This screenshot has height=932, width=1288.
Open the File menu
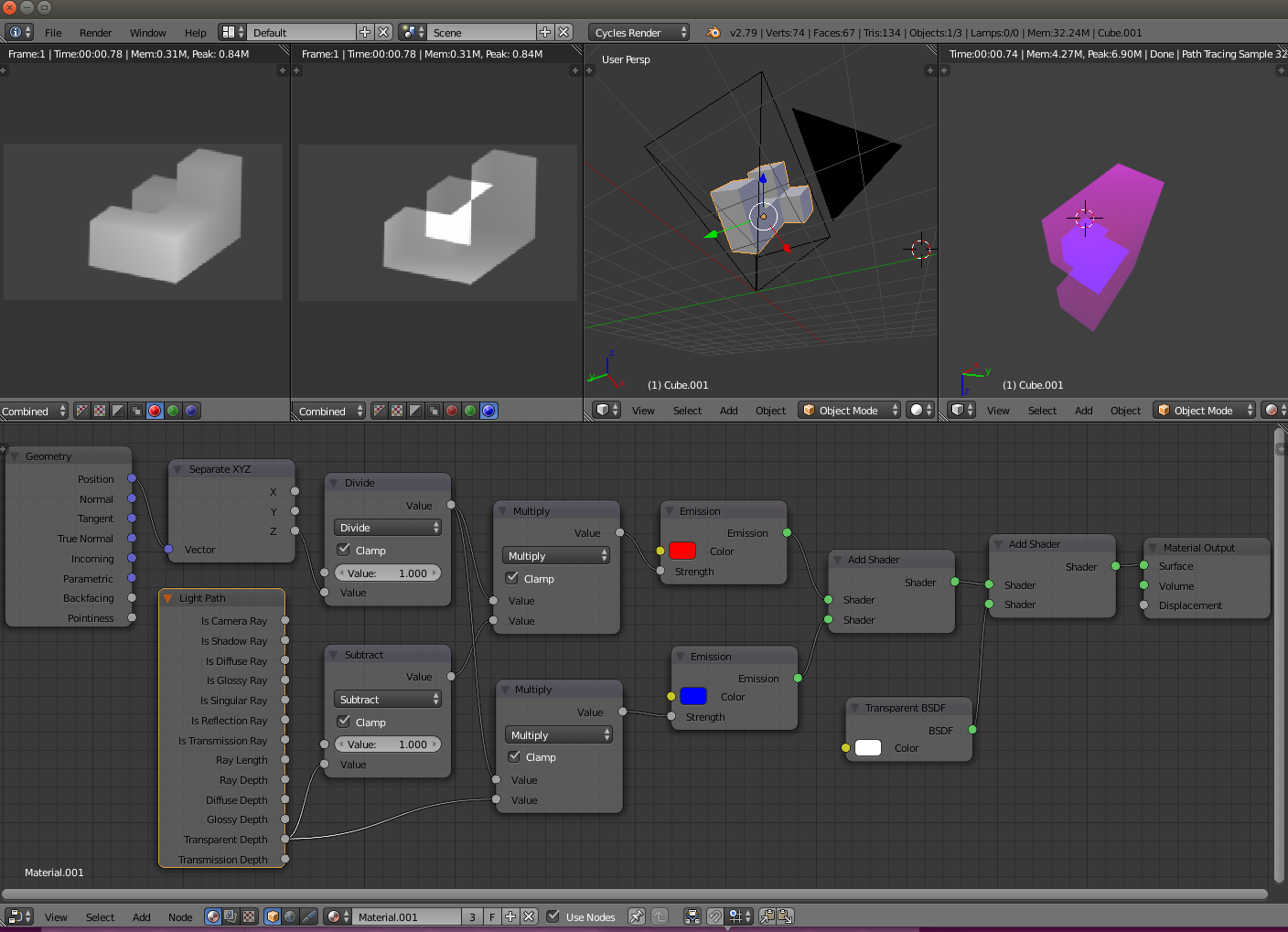[53, 32]
